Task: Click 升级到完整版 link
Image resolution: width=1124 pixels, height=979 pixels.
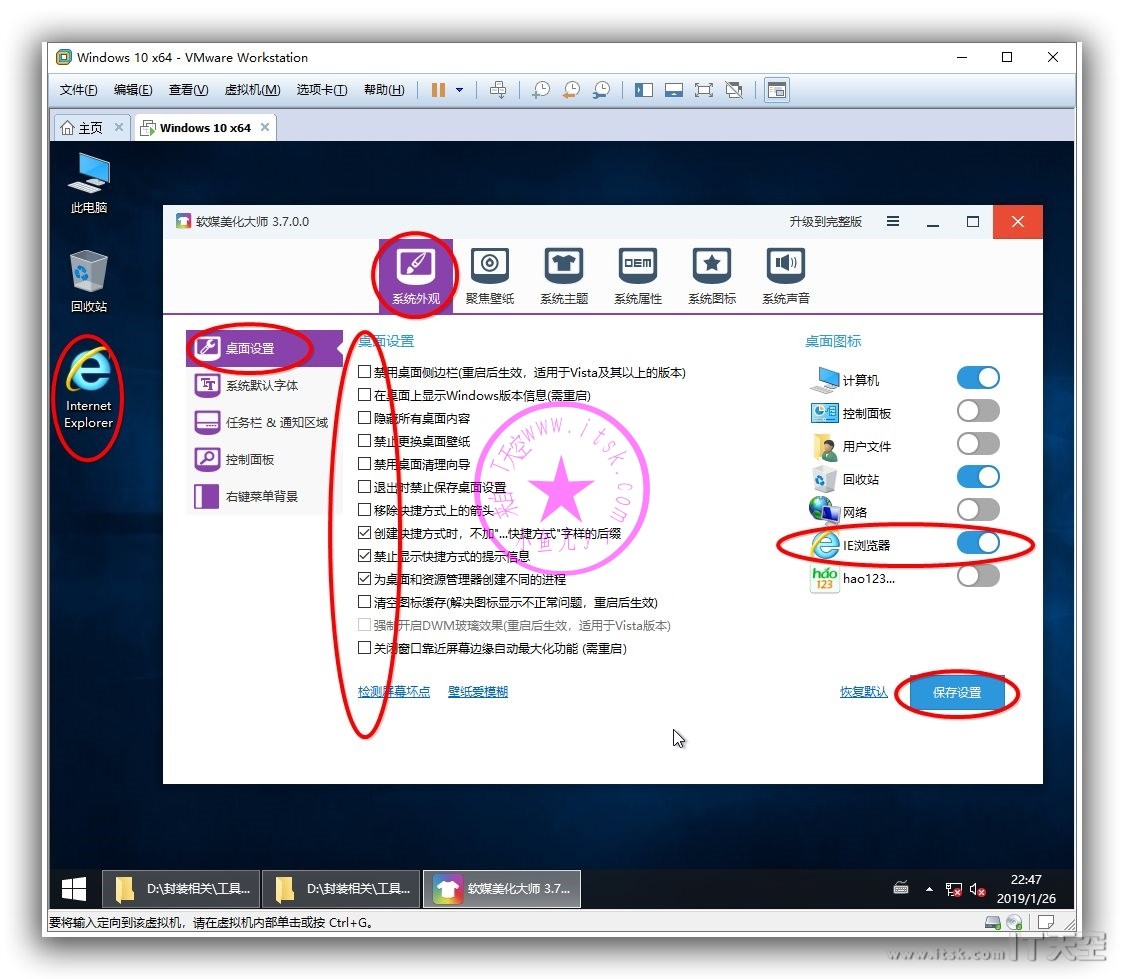Action: [x=825, y=221]
